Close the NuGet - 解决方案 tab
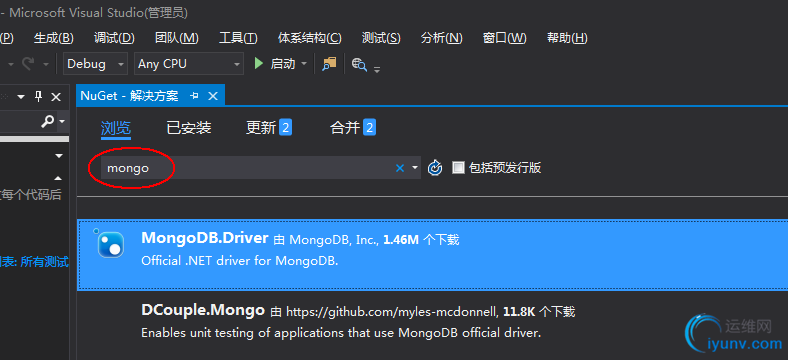This screenshot has height=360, width=788. coord(213,96)
